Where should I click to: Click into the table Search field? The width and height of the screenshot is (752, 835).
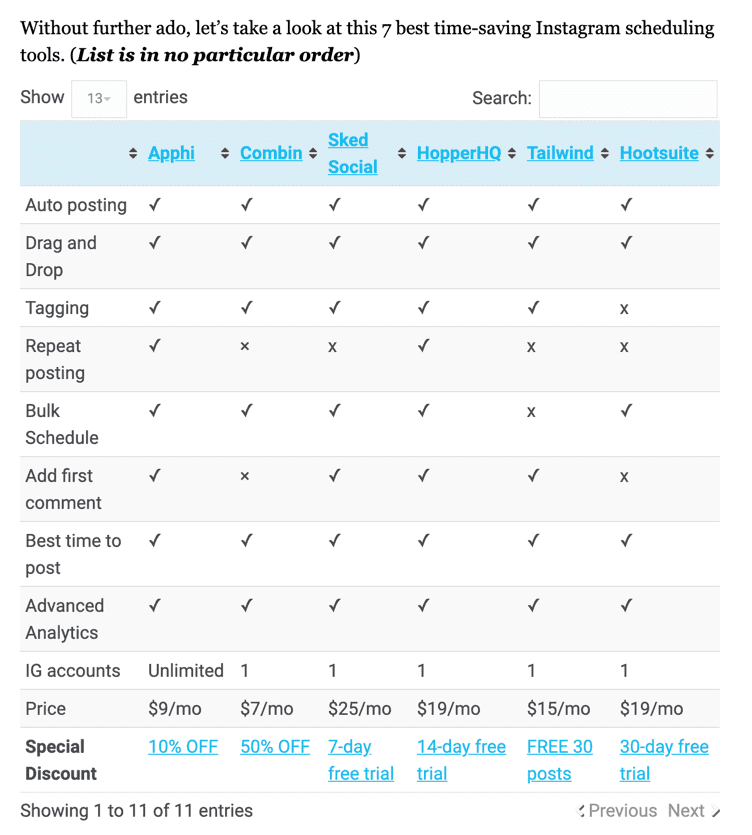(627, 99)
